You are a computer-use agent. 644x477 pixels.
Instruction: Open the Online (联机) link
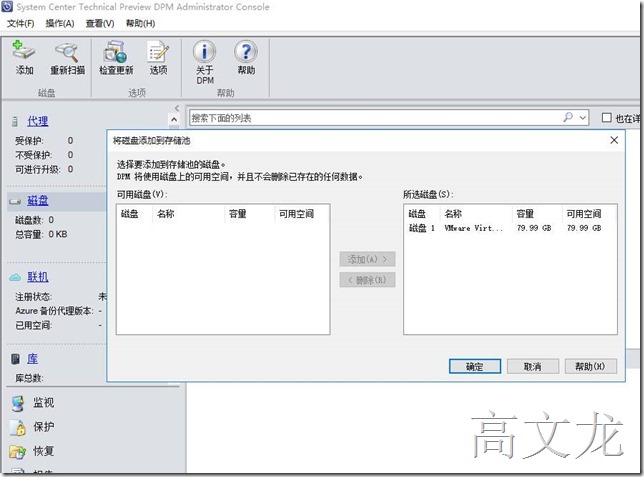coord(38,277)
